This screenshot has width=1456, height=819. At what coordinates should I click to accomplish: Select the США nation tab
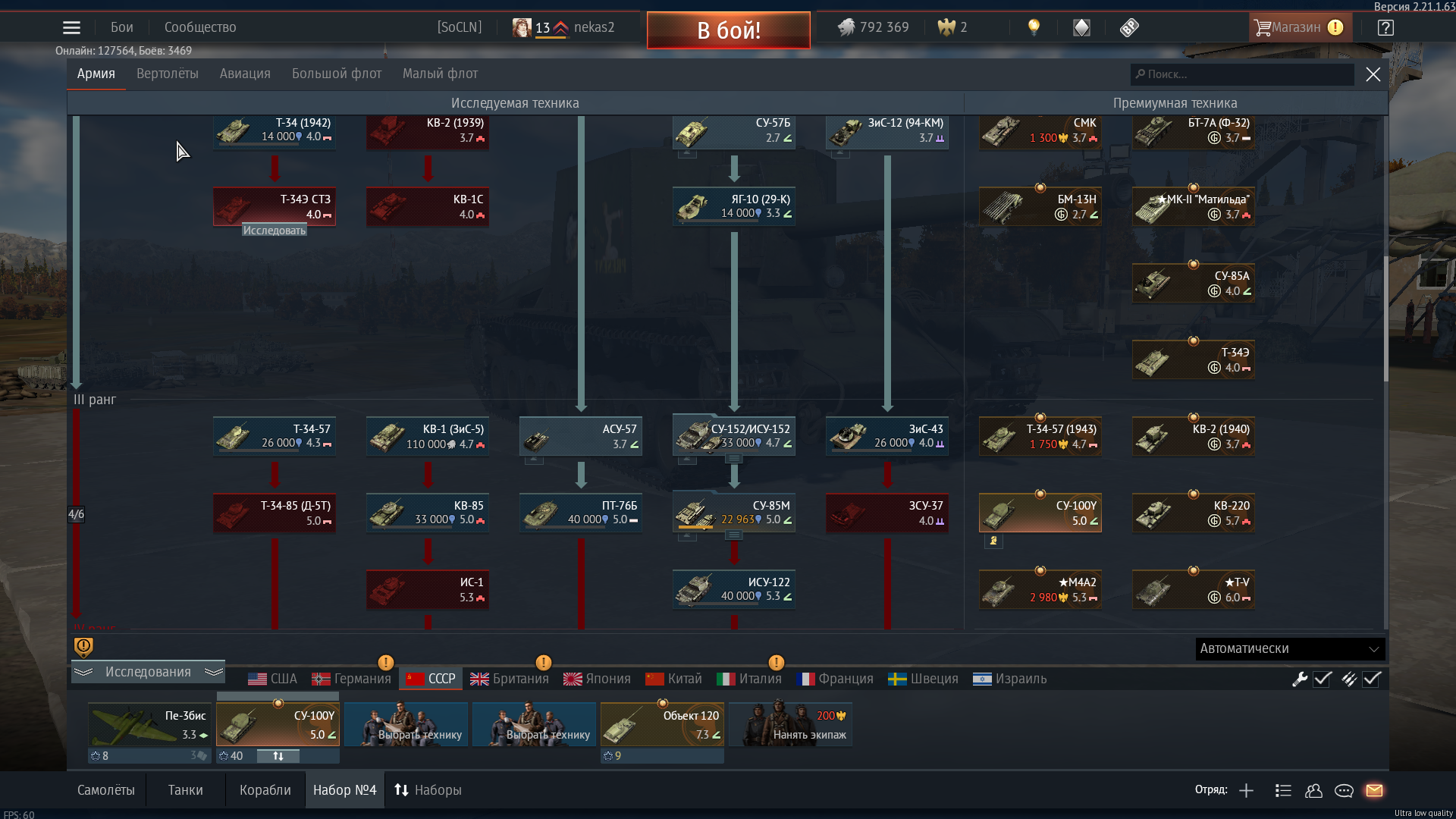[x=273, y=679]
